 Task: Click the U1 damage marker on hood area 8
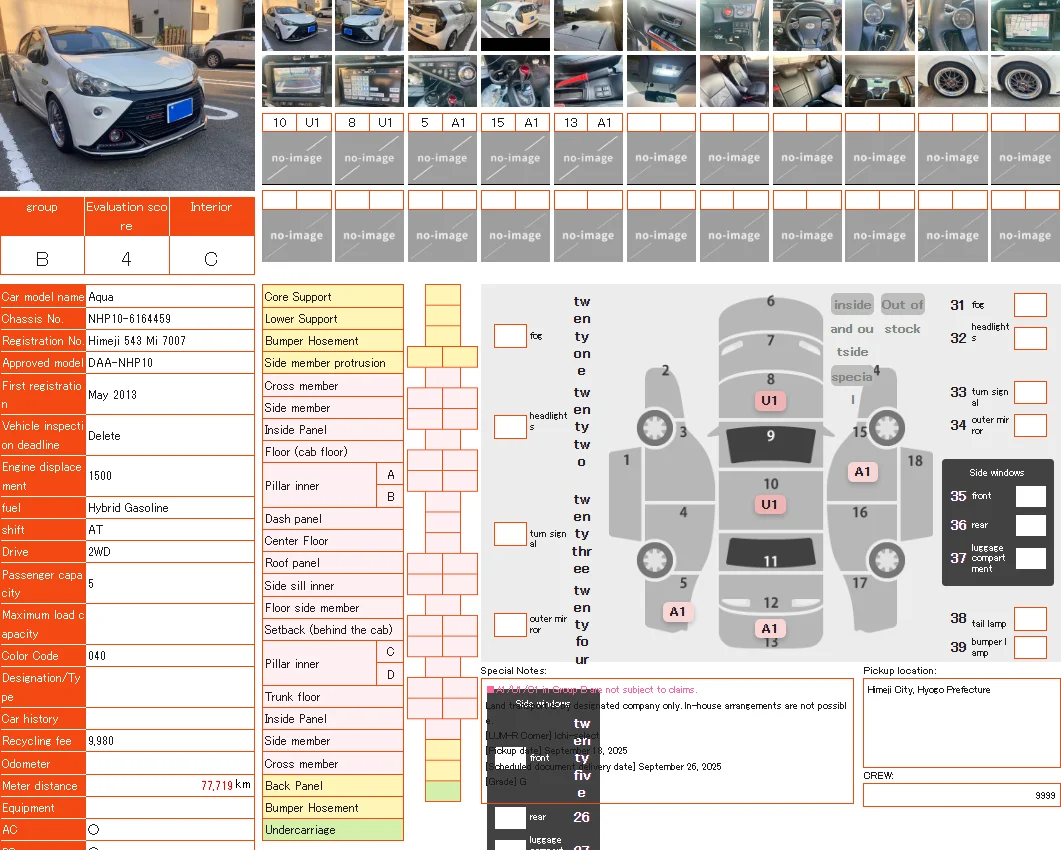(x=769, y=401)
